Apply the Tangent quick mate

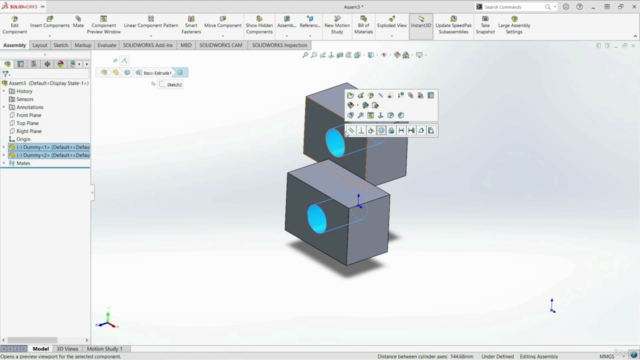(371, 131)
